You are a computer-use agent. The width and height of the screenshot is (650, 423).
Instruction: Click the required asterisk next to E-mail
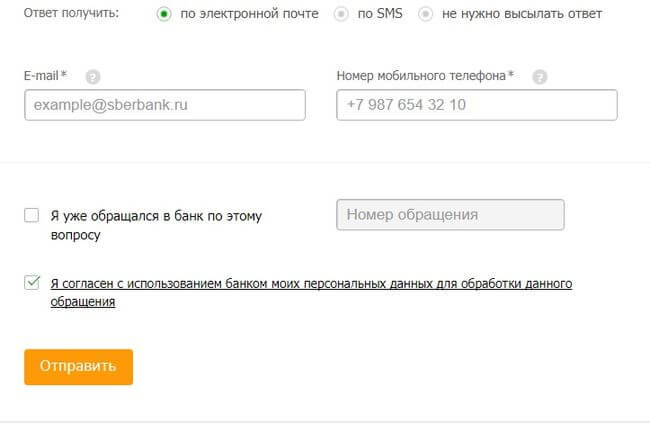(x=64, y=75)
